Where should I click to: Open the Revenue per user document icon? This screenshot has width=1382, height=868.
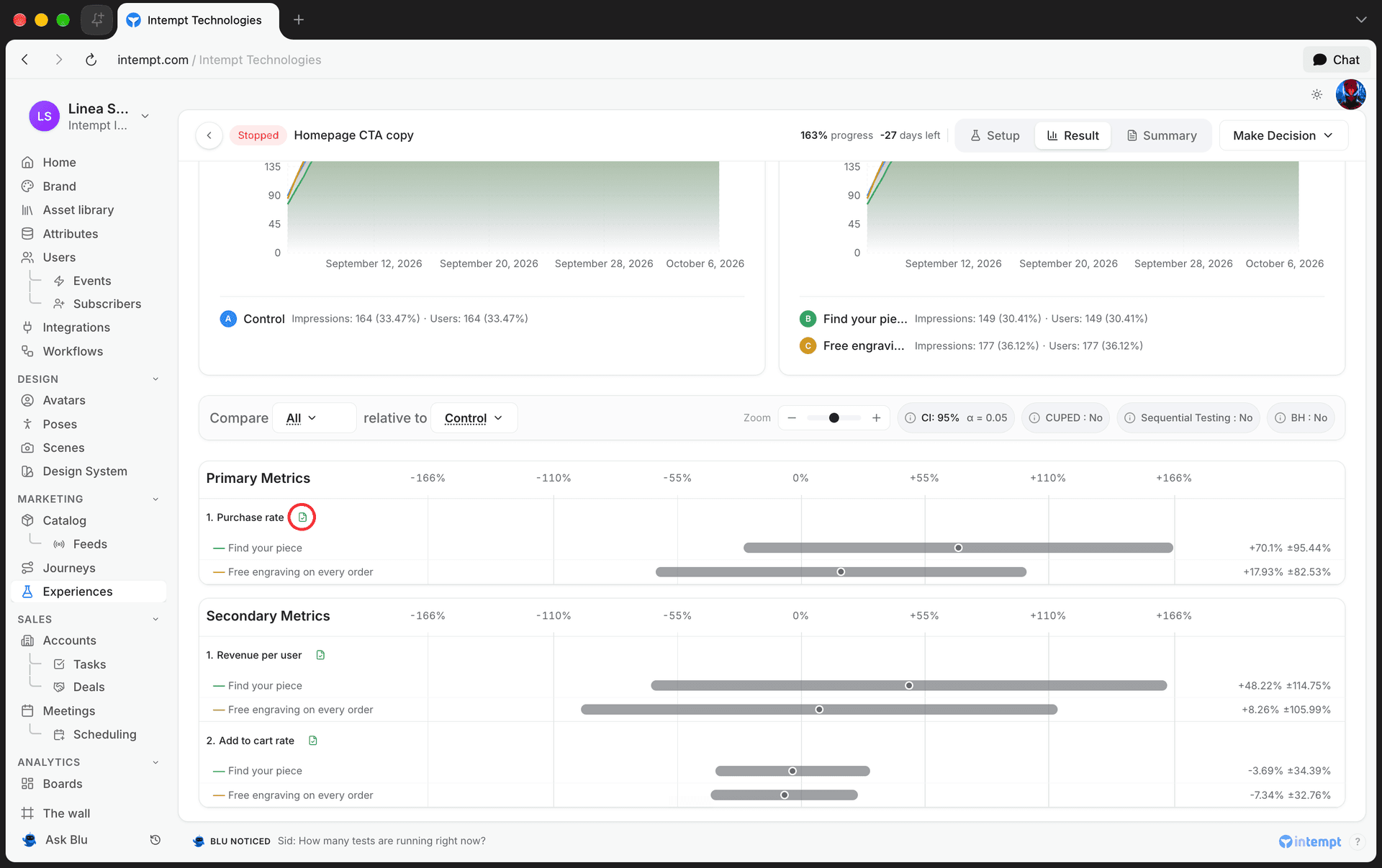(x=320, y=655)
